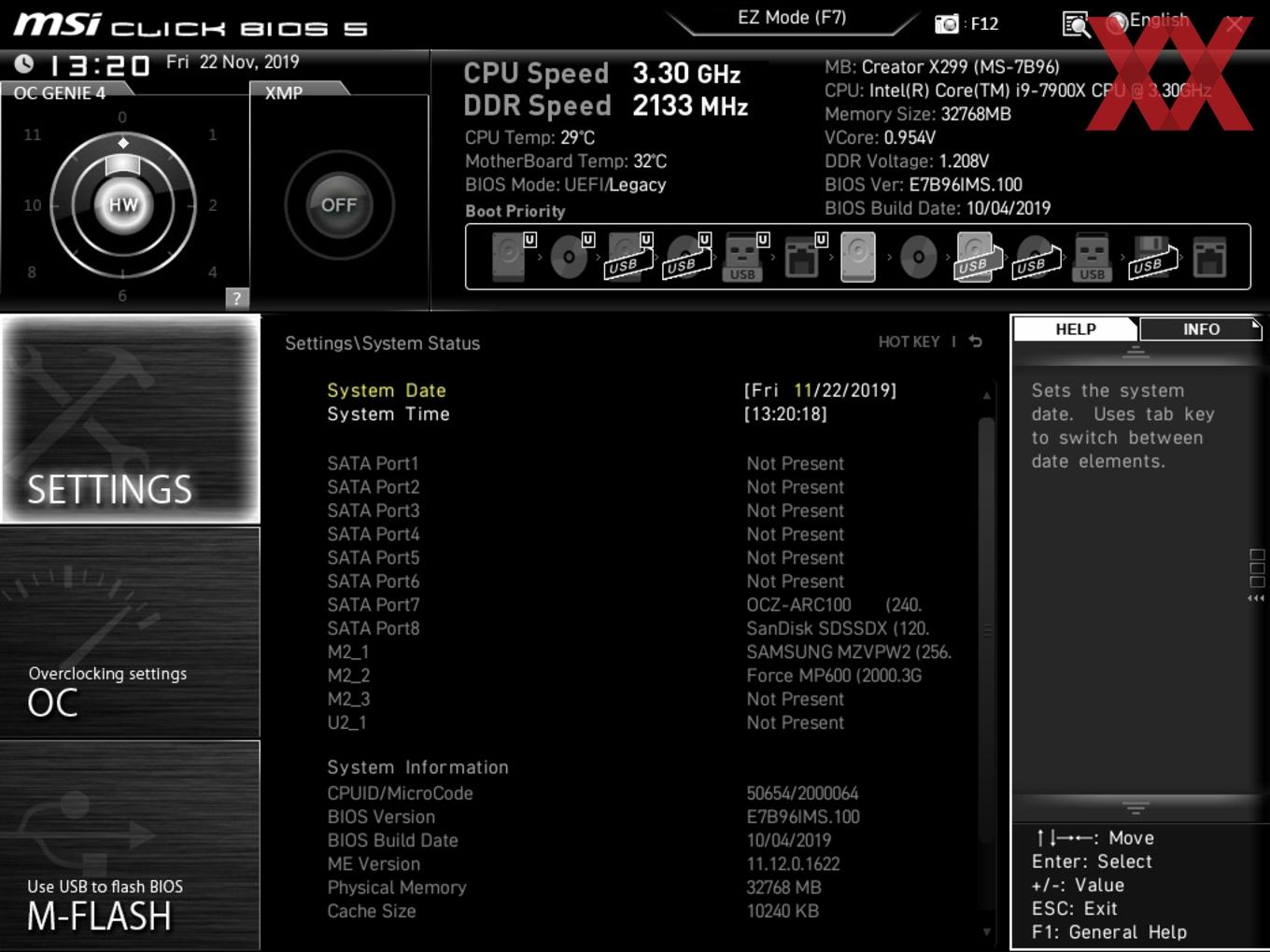Screen dimensions: 1270x952
Task: Close the BIOS with the X button
Action: tap(1235, 25)
